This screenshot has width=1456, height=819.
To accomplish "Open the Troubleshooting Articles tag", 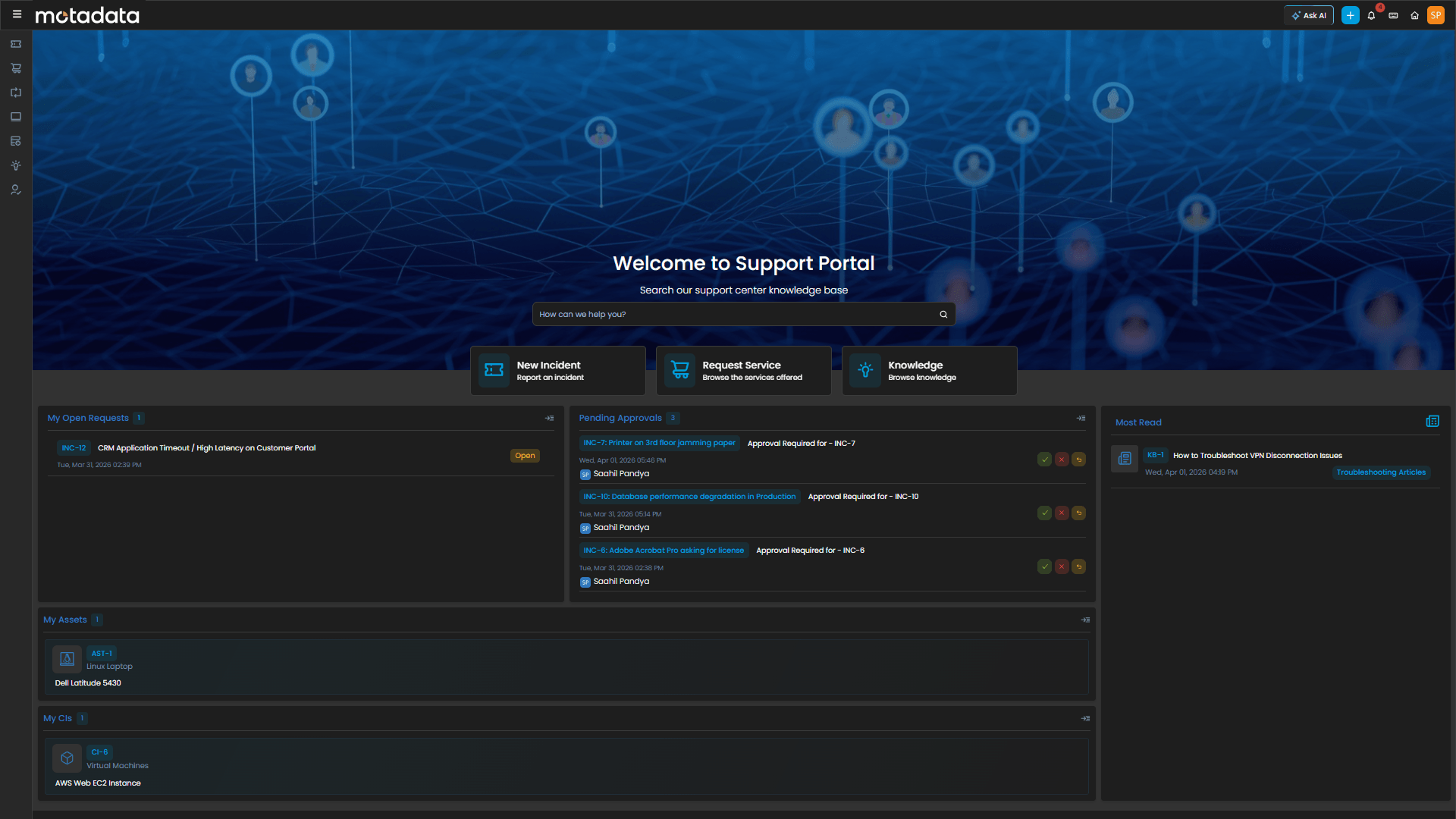I will click(1382, 472).
